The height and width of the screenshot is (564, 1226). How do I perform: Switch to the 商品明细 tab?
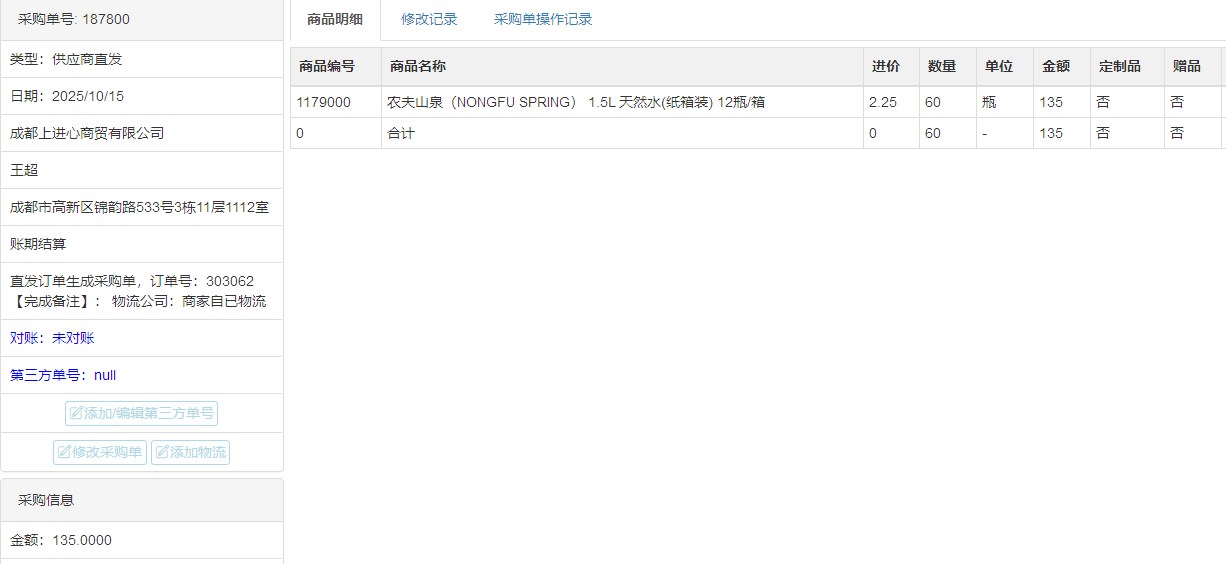tap(335, 19)
